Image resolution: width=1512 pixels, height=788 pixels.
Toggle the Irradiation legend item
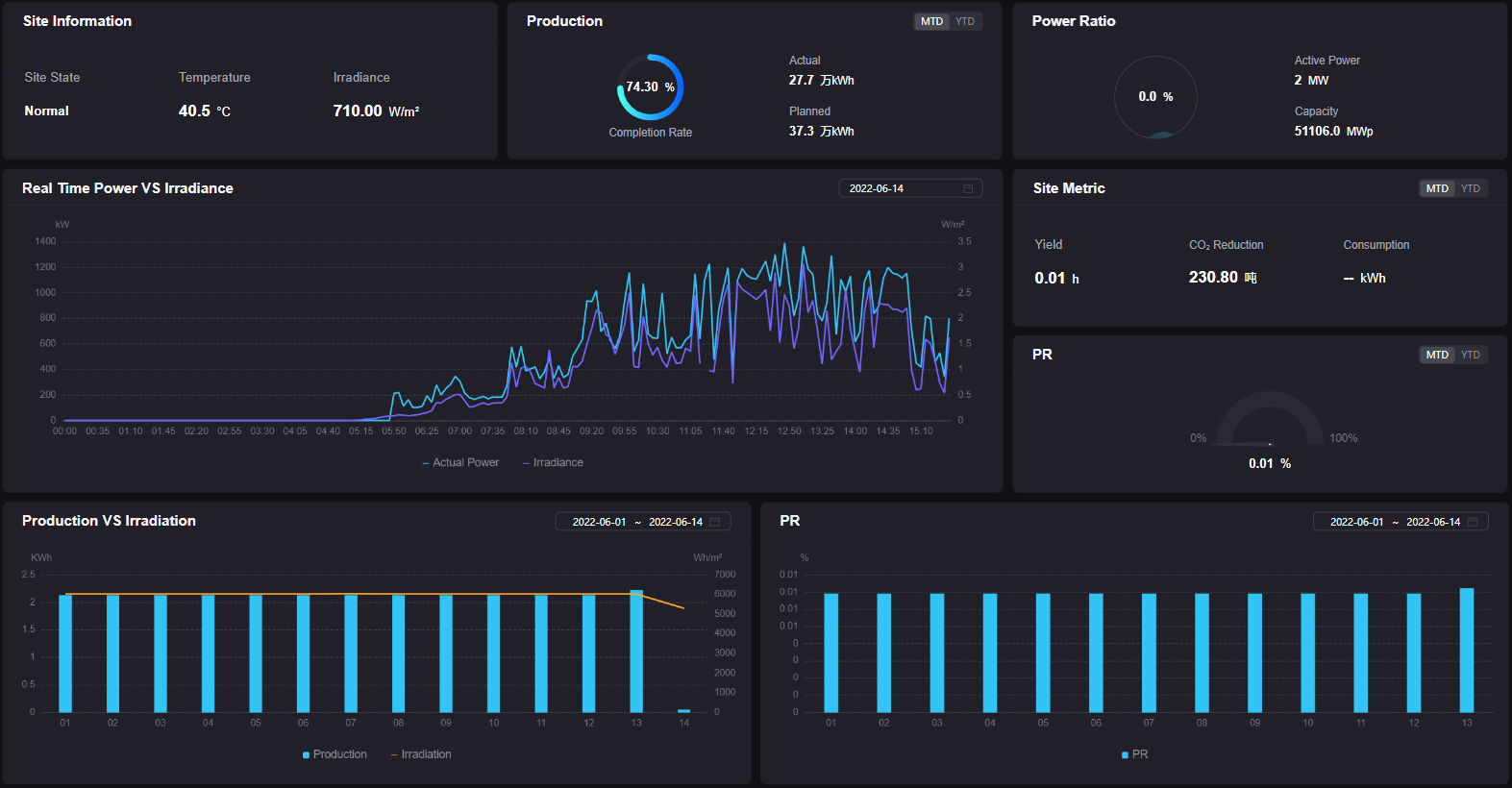421,754
